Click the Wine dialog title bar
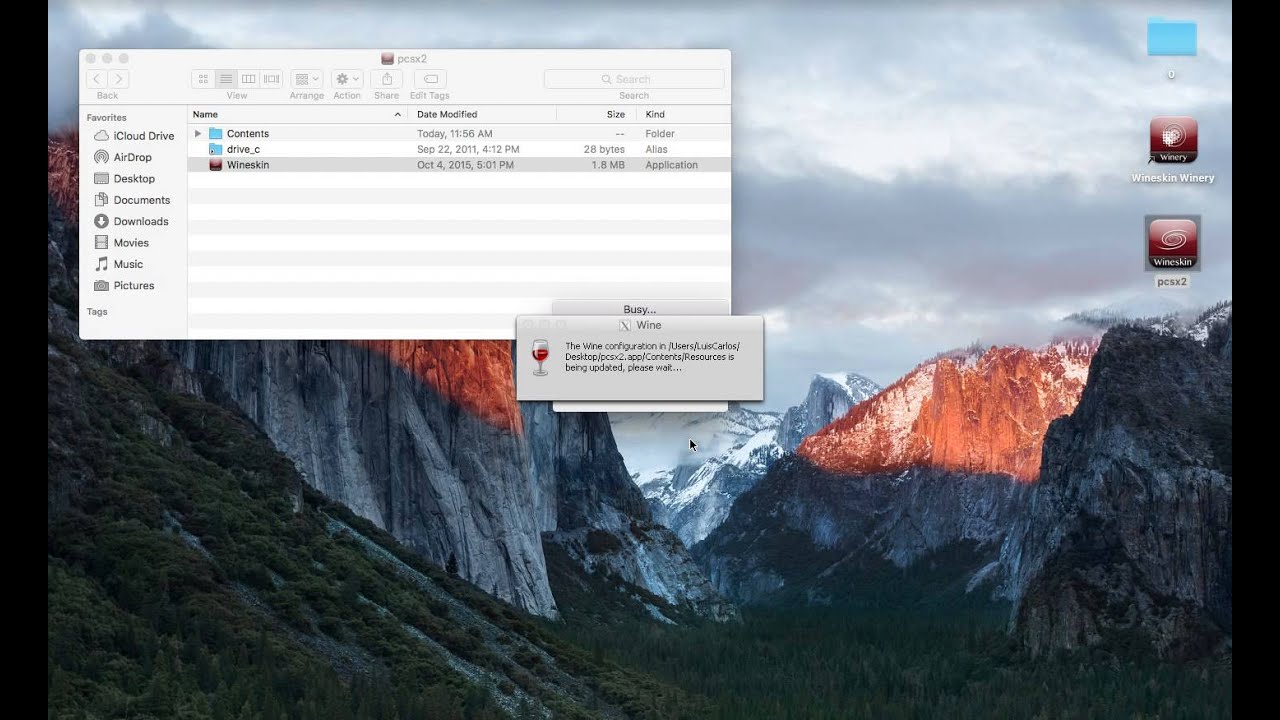The image size is (1280, 720). (640, 325)
